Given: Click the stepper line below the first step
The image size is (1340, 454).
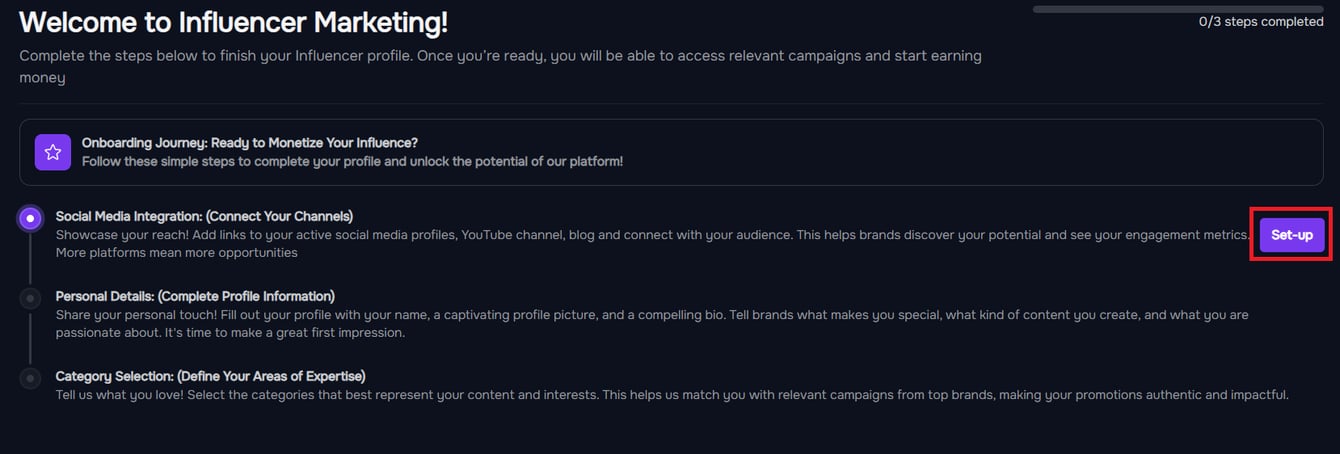Looking at the screenshot, I should [31, 259].
